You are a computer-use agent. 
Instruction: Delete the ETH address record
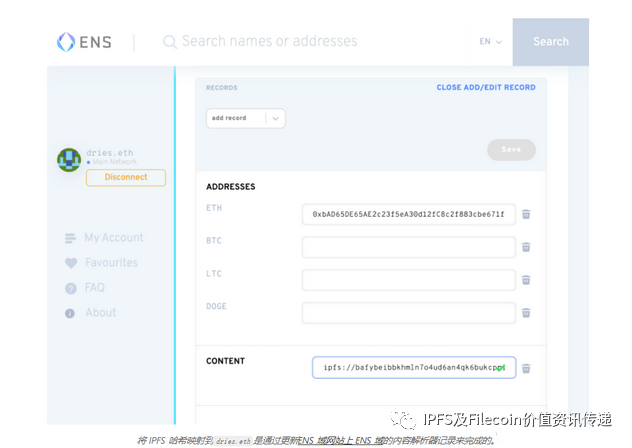pos(526,214)
